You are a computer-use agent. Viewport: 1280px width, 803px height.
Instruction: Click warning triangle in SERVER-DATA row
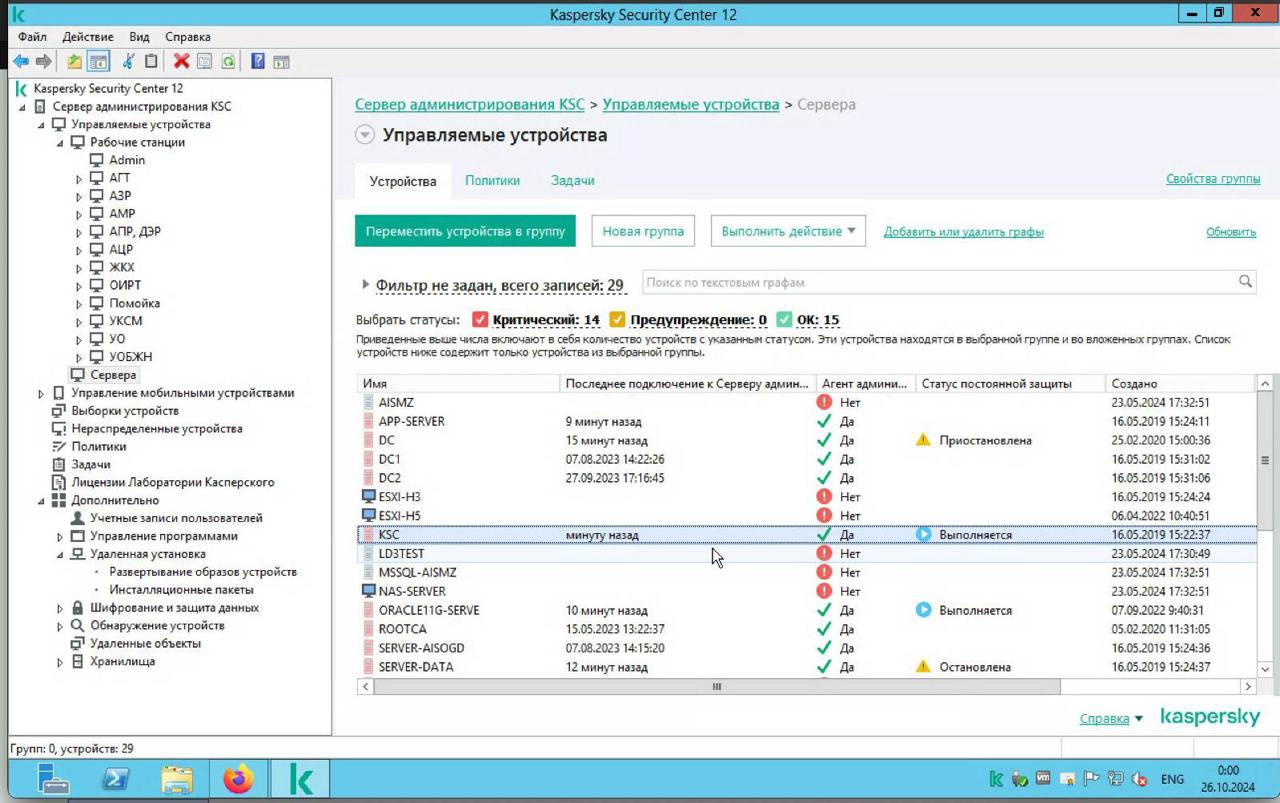924,667
